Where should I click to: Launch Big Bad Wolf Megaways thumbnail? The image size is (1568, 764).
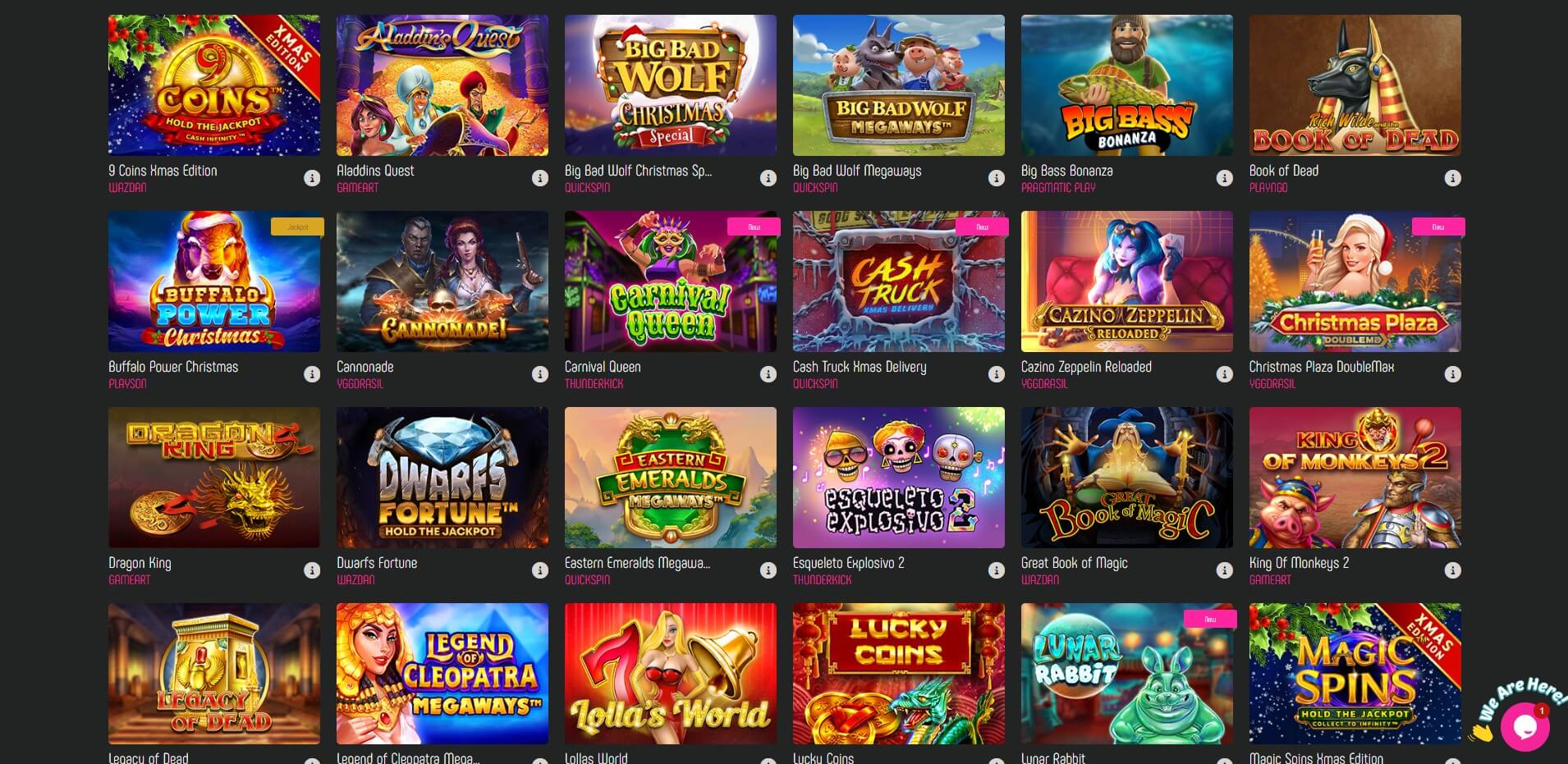(899, 85)
